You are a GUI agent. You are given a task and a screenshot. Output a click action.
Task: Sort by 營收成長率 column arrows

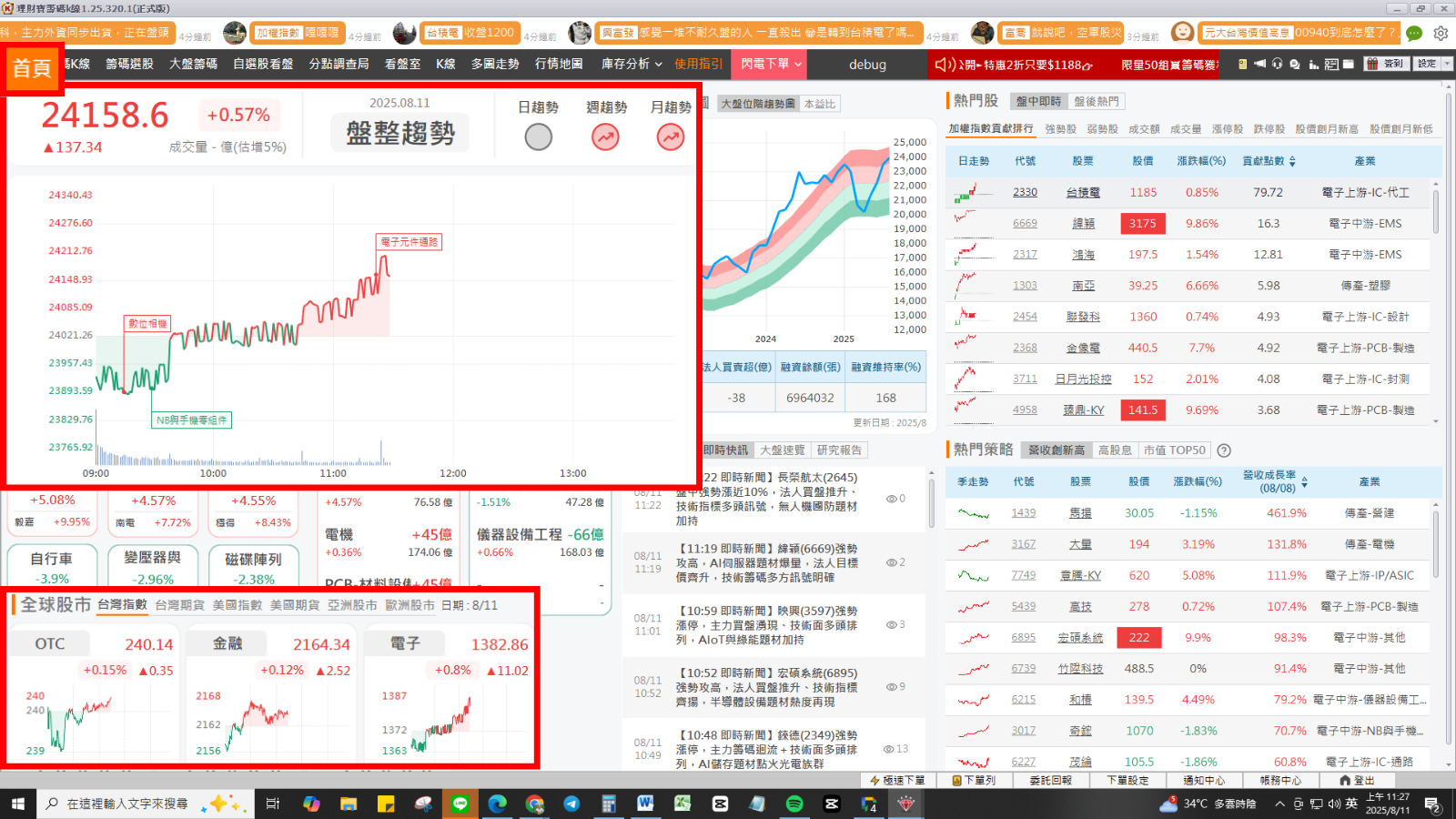click(1304, 482)
